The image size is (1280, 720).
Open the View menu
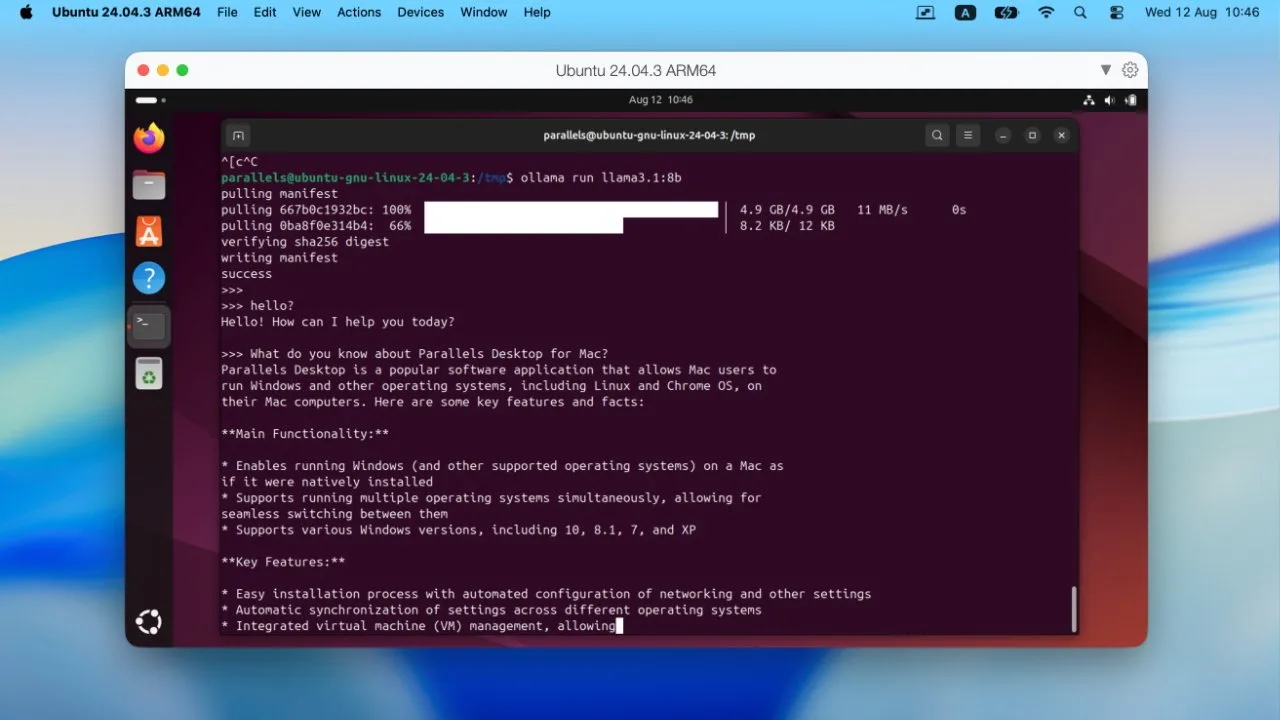307,12
